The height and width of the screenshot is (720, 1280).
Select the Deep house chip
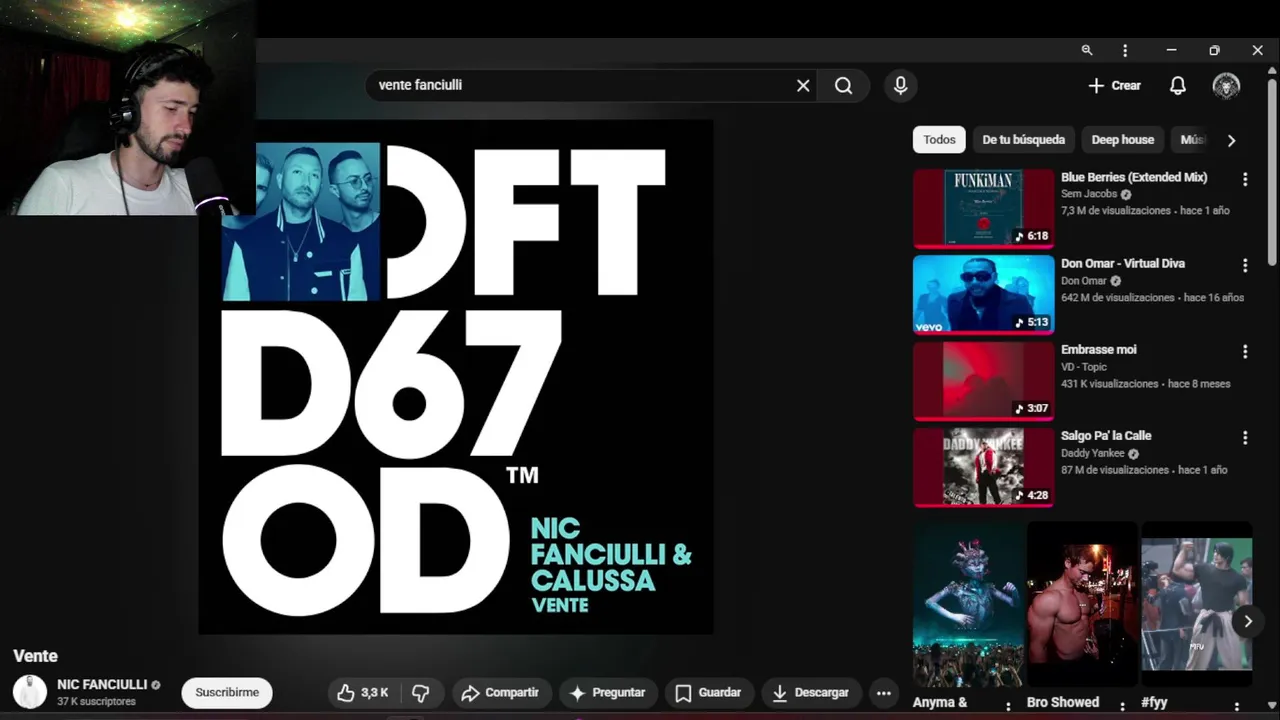tap(1122, 140)
